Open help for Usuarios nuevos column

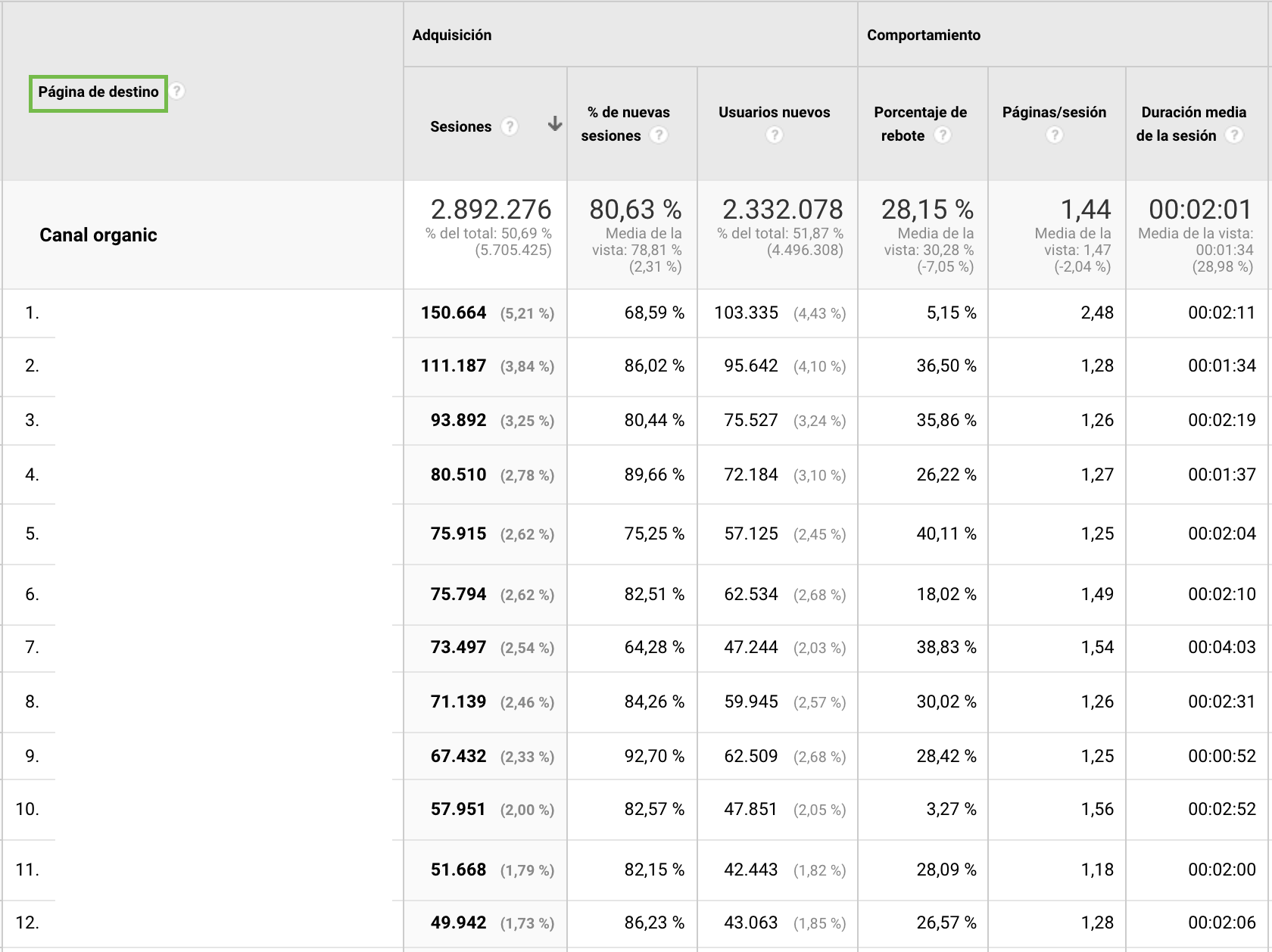(x=774, y=135)
